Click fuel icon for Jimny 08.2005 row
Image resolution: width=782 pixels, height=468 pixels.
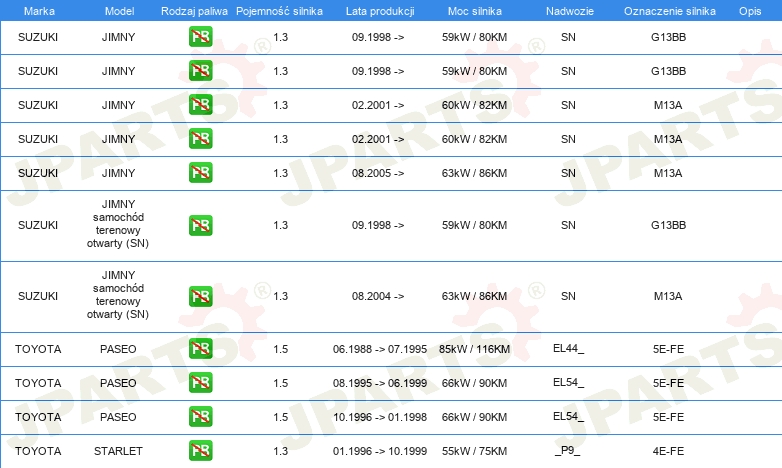pos(200,173)
